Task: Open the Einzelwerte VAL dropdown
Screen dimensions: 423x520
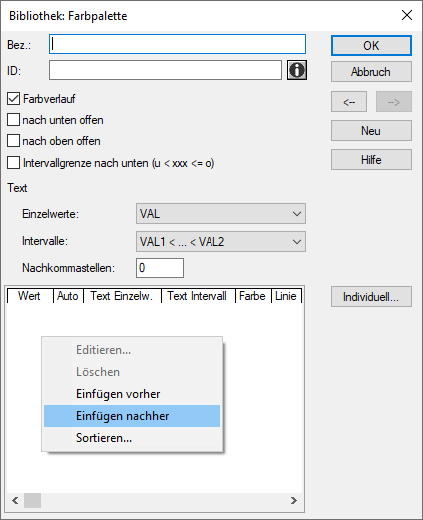Action: [x=221, y=214]
